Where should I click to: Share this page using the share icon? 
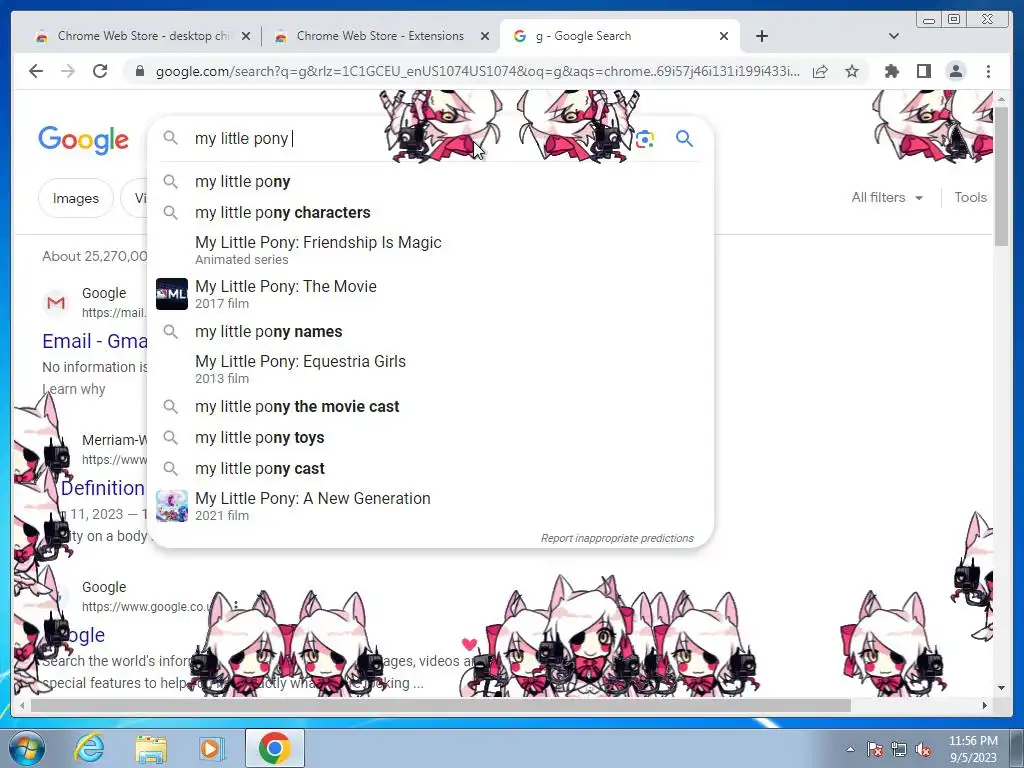click(x=820, y=71)
